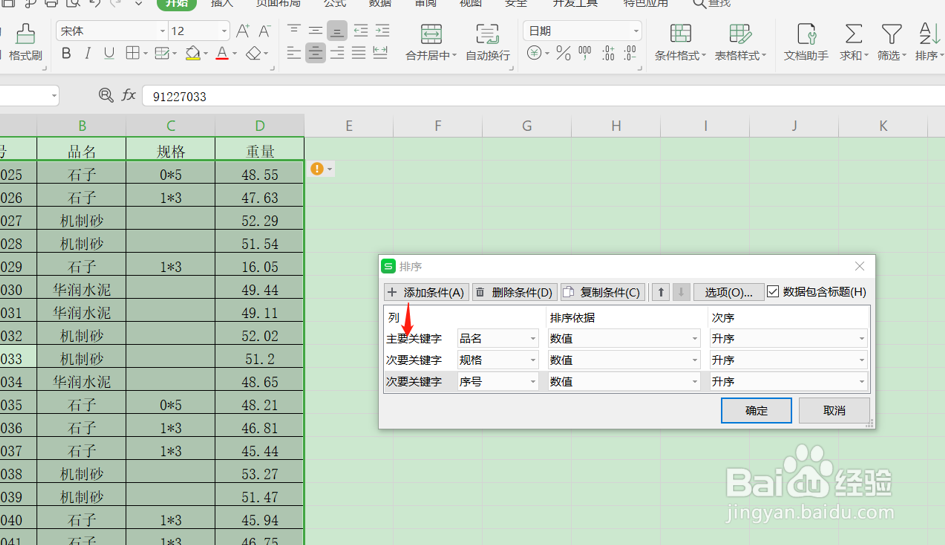Open sort basis dropdown for 序号 row
This screenshot has height=545, width=945.
tap(624, 382)
